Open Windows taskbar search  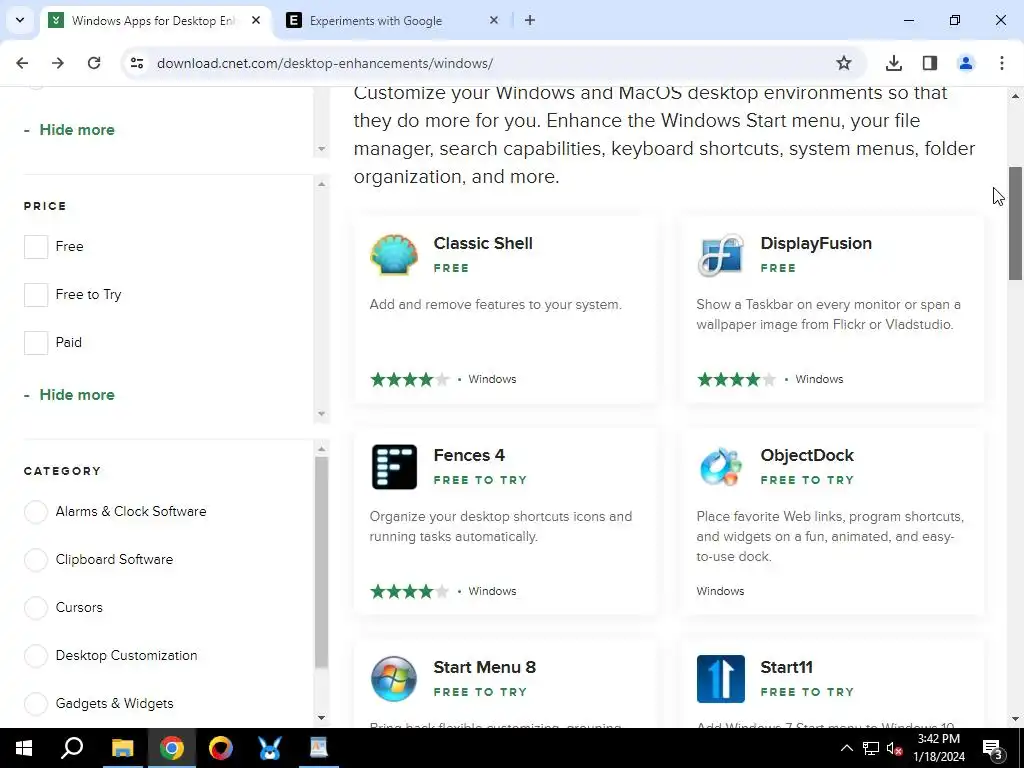[72, 748]
